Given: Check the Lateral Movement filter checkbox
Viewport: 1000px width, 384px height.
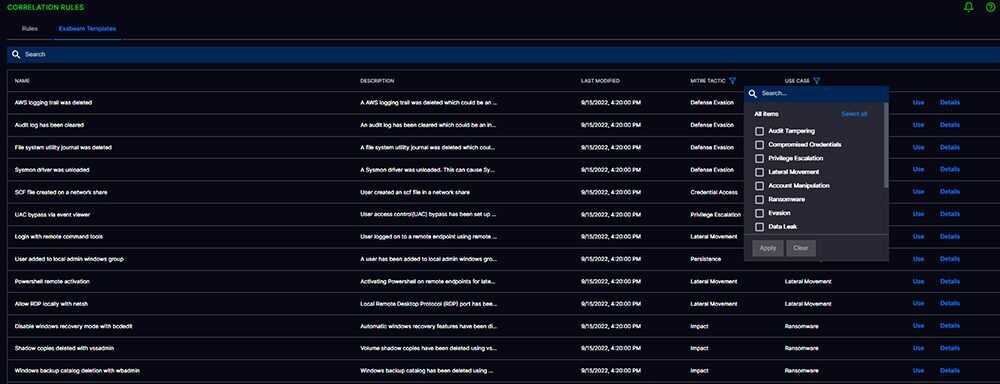Looking at the screenshot, I should point(760,172).
